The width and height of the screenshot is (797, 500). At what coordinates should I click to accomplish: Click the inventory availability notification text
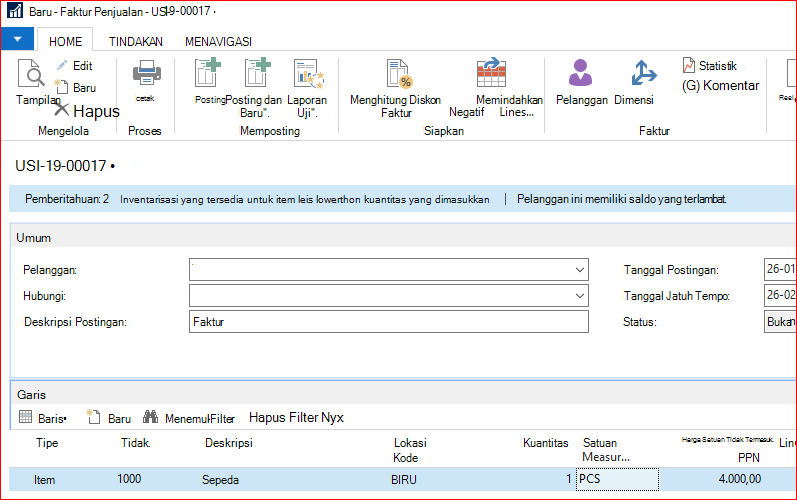(x=304, y=200)
